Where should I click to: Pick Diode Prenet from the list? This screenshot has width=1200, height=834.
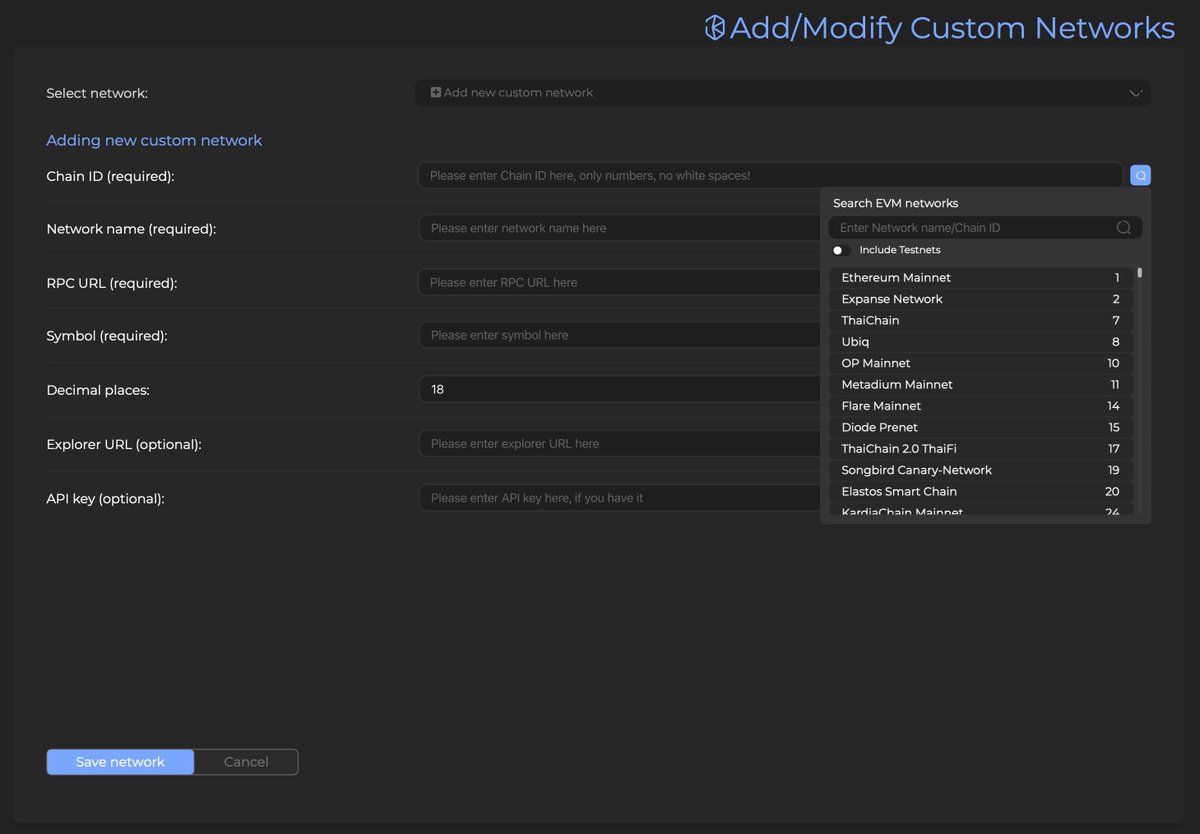(981, 427)
